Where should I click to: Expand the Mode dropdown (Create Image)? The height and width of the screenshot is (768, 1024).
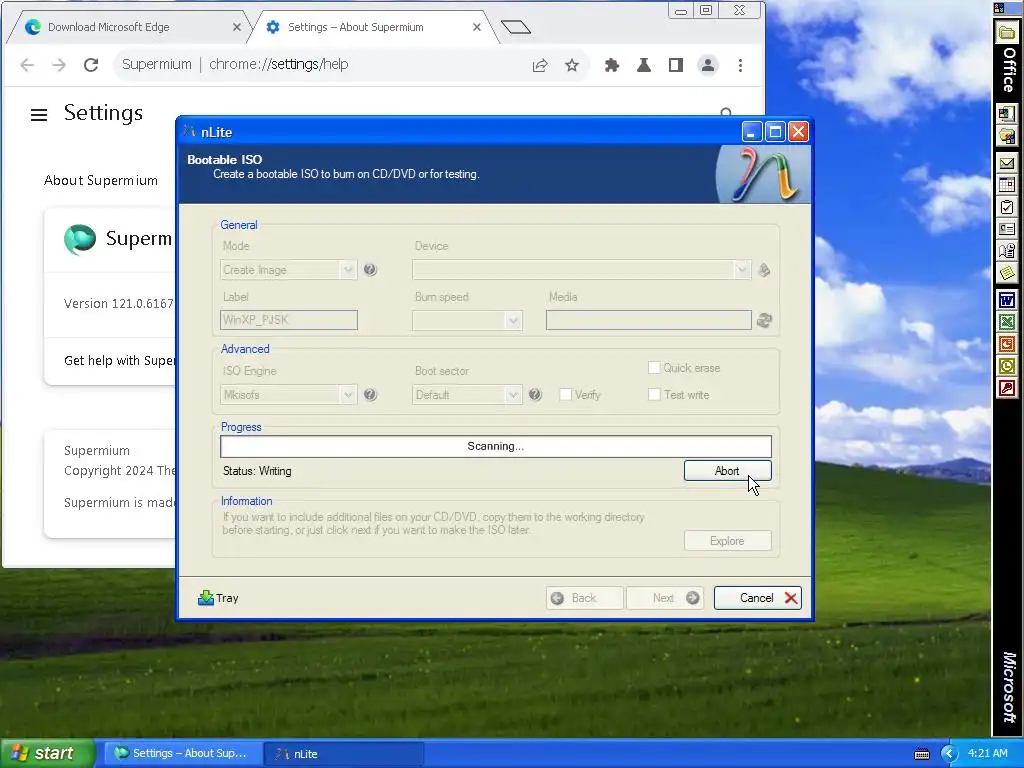point(348,270)
